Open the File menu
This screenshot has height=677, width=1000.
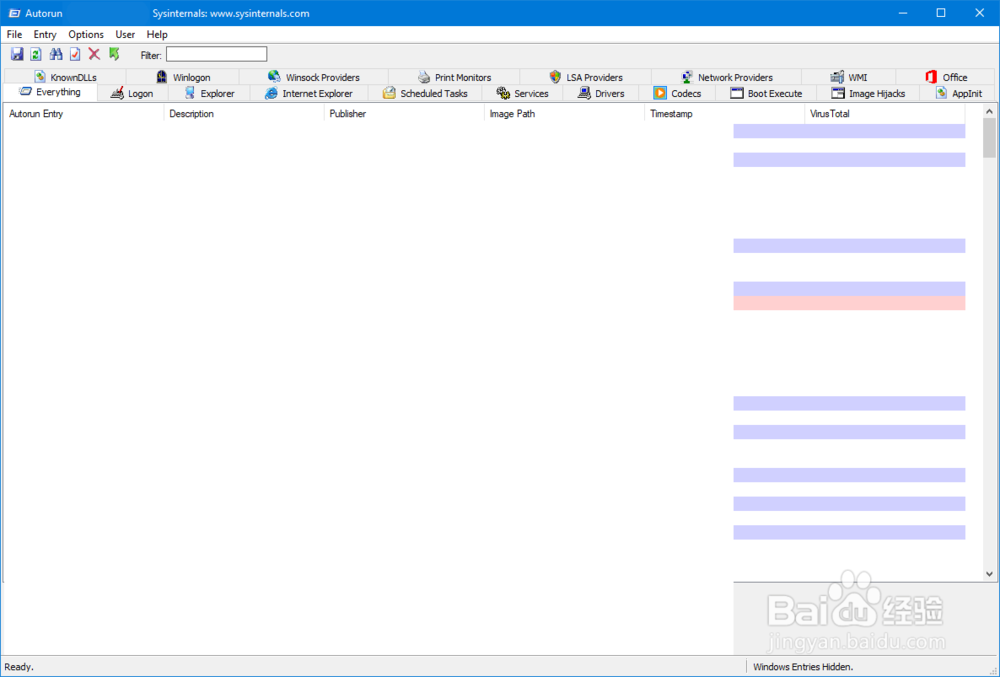[14, 34]
